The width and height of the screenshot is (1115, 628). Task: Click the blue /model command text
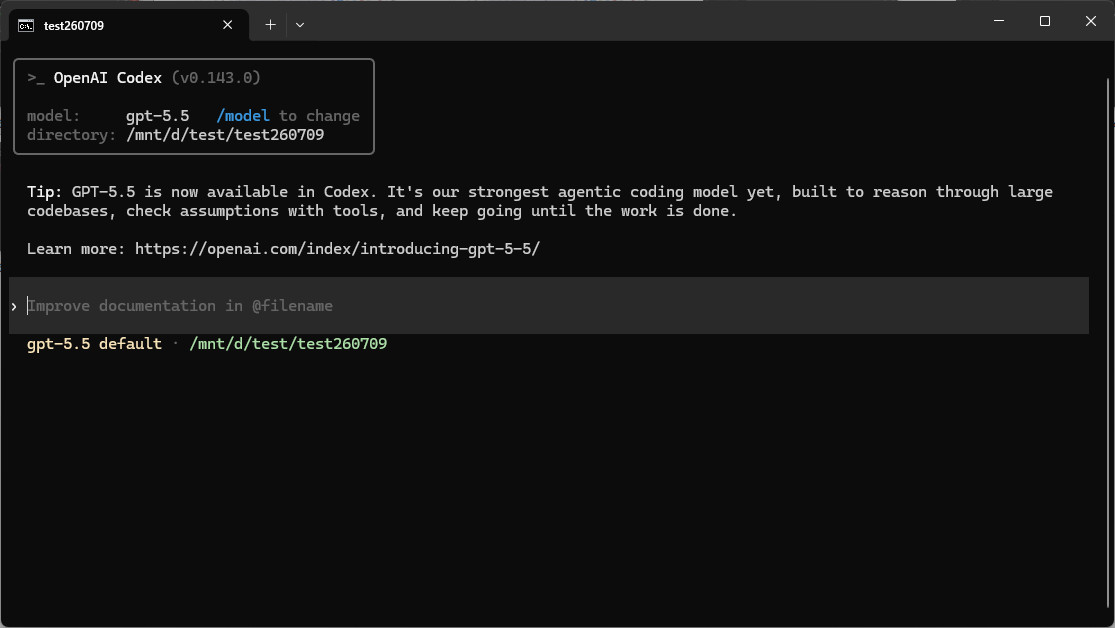[x=243, y=116]
